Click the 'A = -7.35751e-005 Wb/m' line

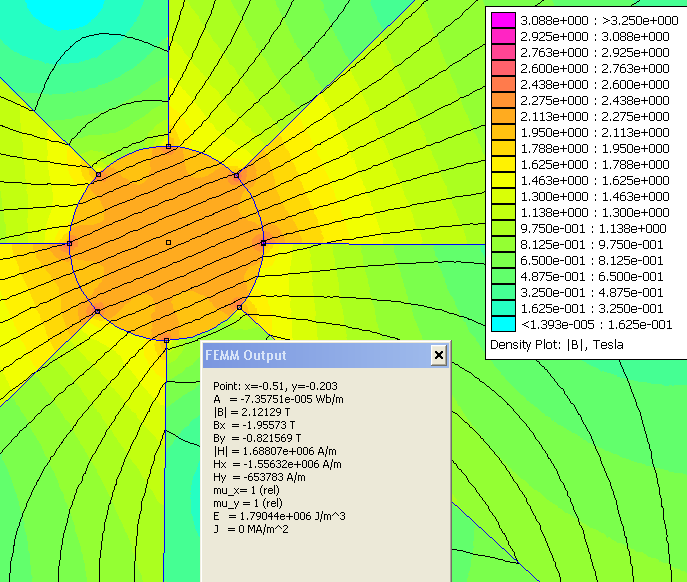click(x=278, y=399)
